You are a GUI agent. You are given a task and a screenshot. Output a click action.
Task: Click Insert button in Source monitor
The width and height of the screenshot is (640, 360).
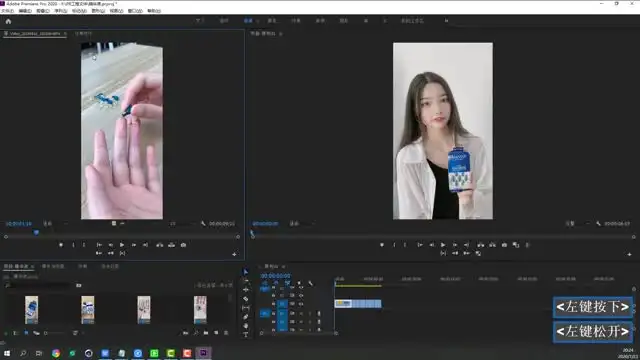(160, 245)
